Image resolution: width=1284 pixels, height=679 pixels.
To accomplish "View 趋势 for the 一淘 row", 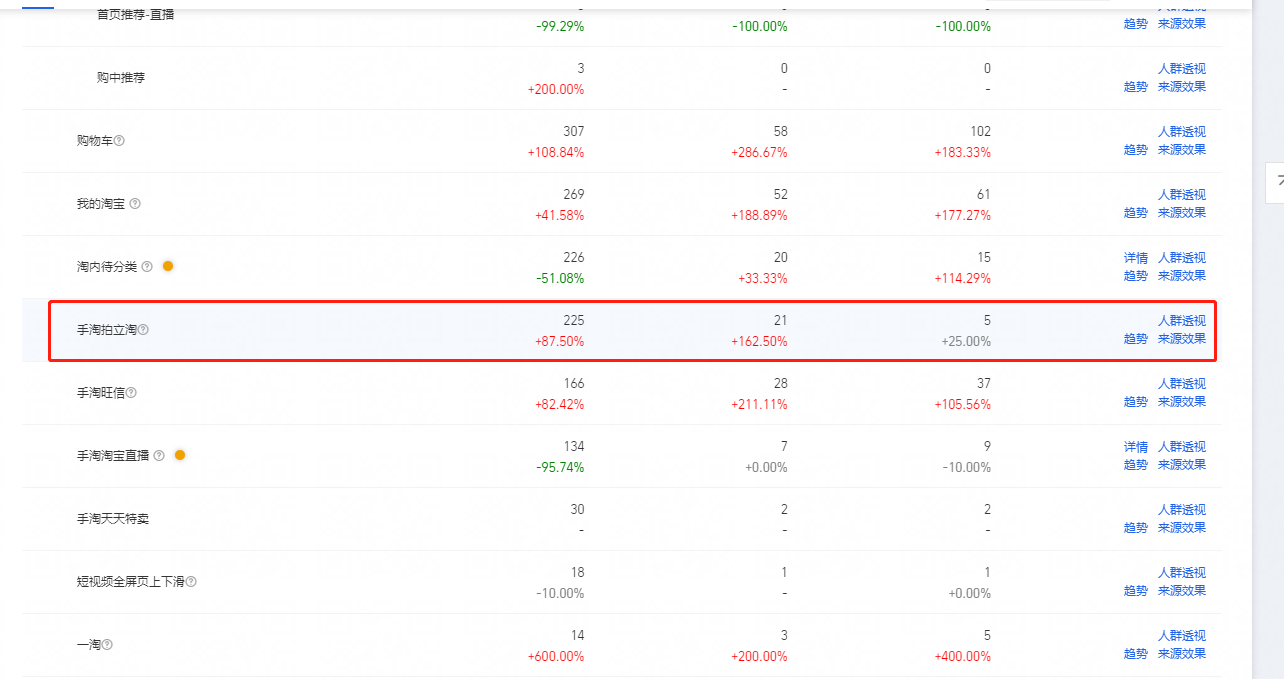I will [1135, 654].
